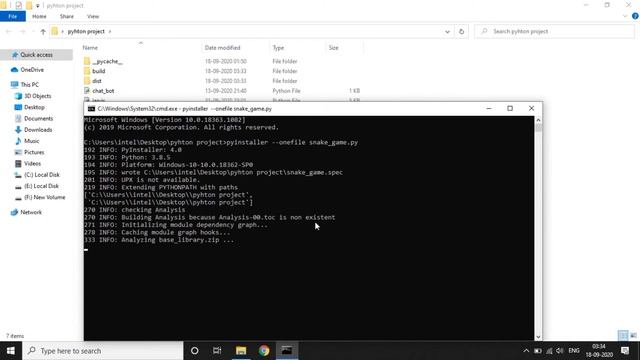Refresh the python project folder
The image size is (640, 360).
point(461,31)
